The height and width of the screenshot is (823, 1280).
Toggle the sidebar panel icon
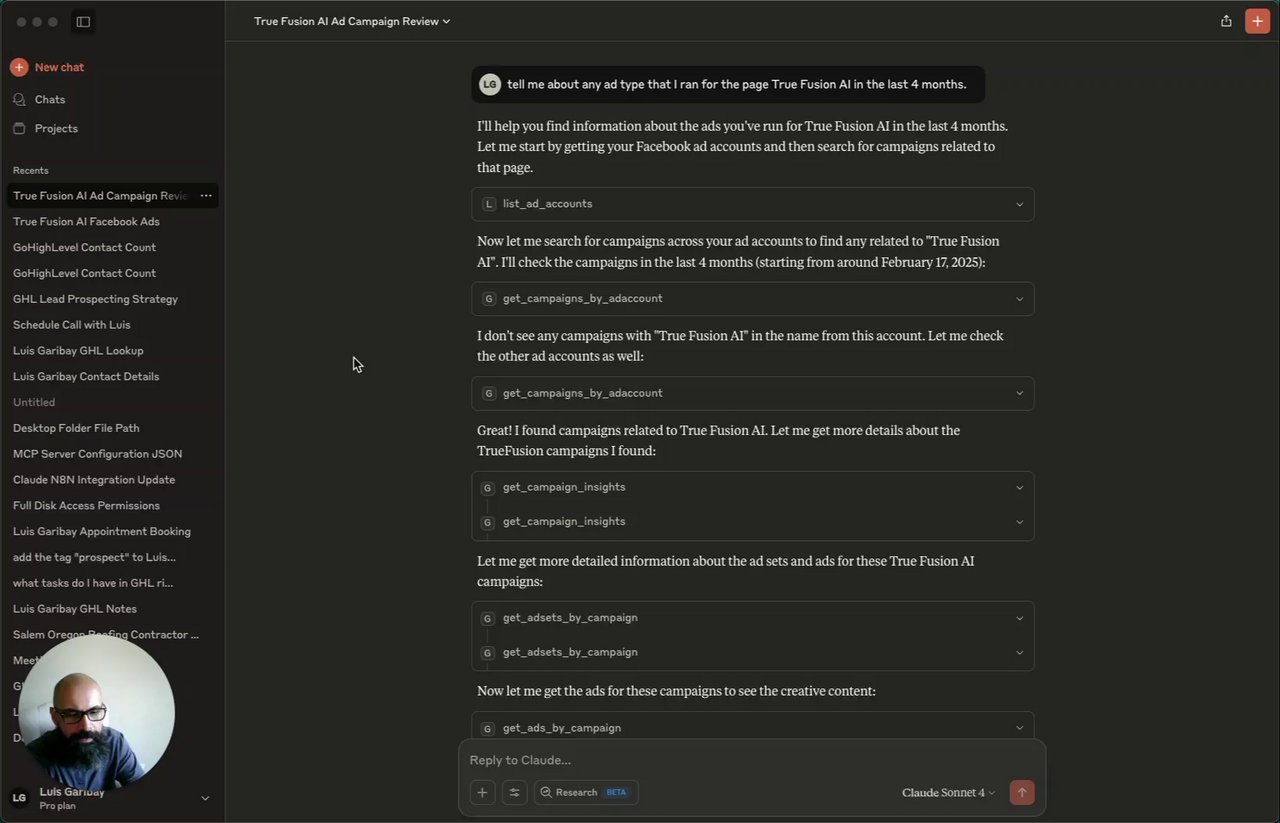click(x=83, y=22)
